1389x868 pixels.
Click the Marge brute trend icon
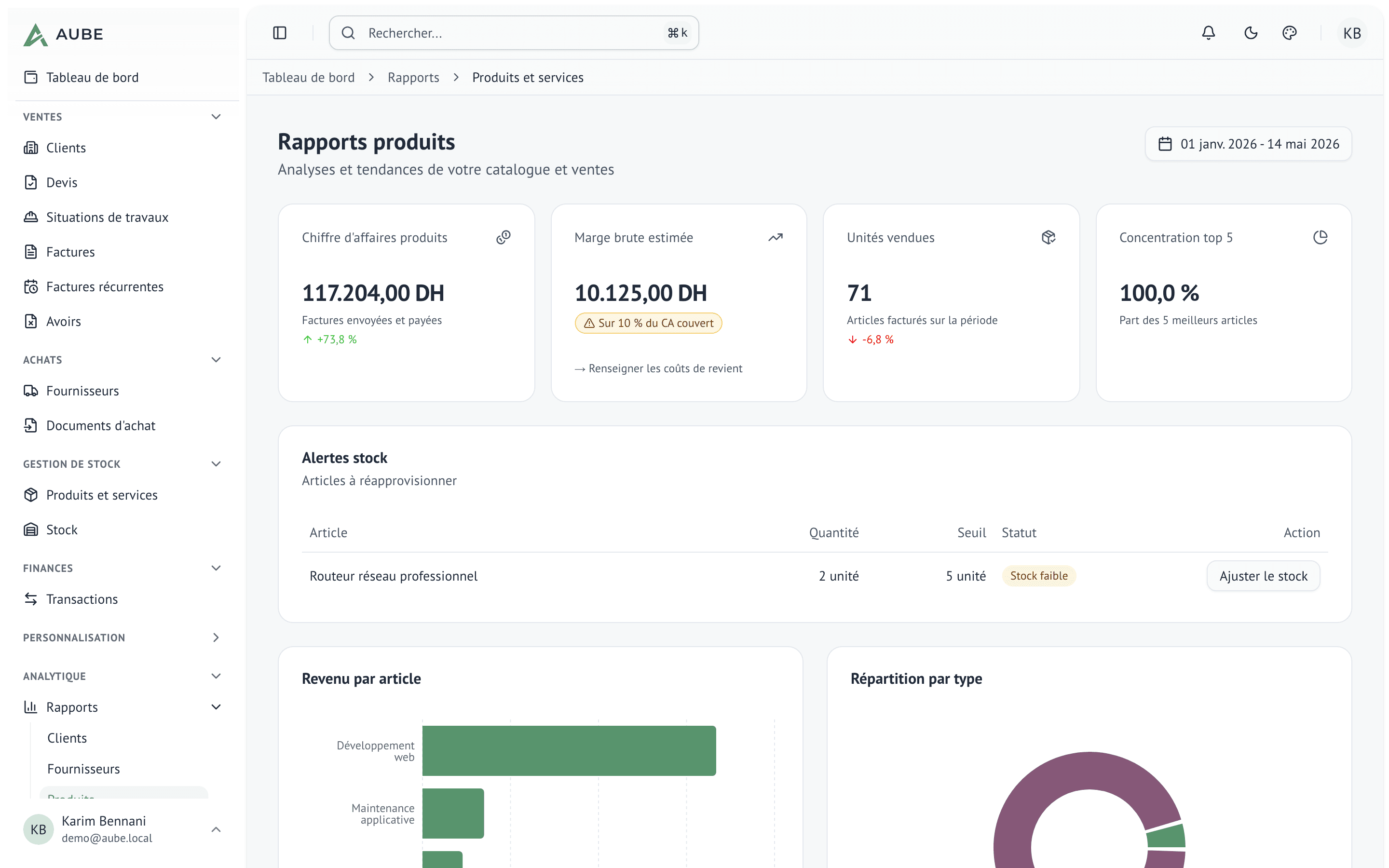(776, 237)
